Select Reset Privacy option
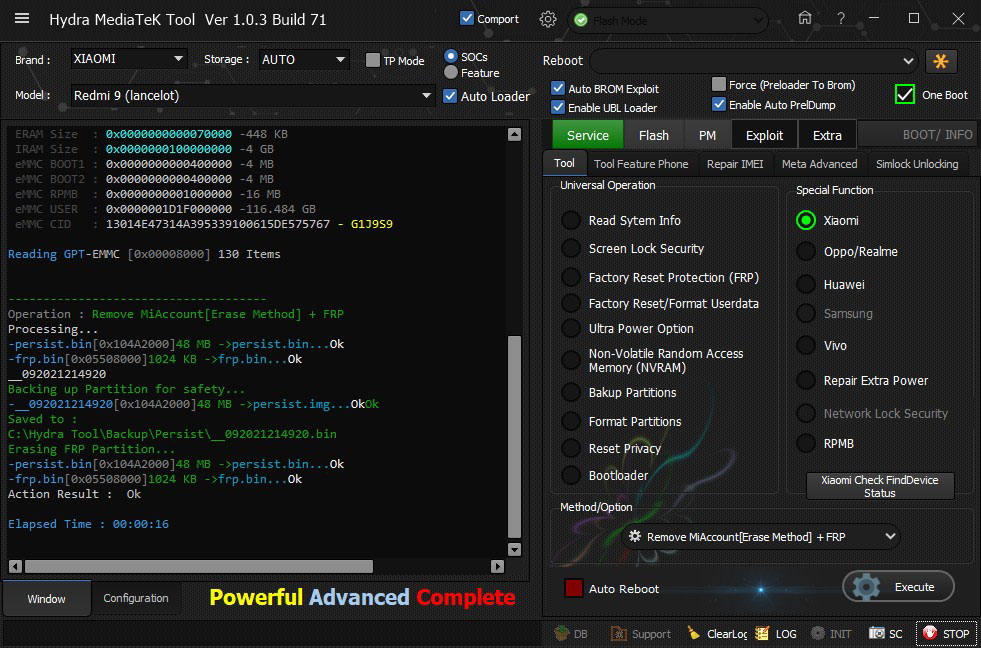 (x=571, y=448)
